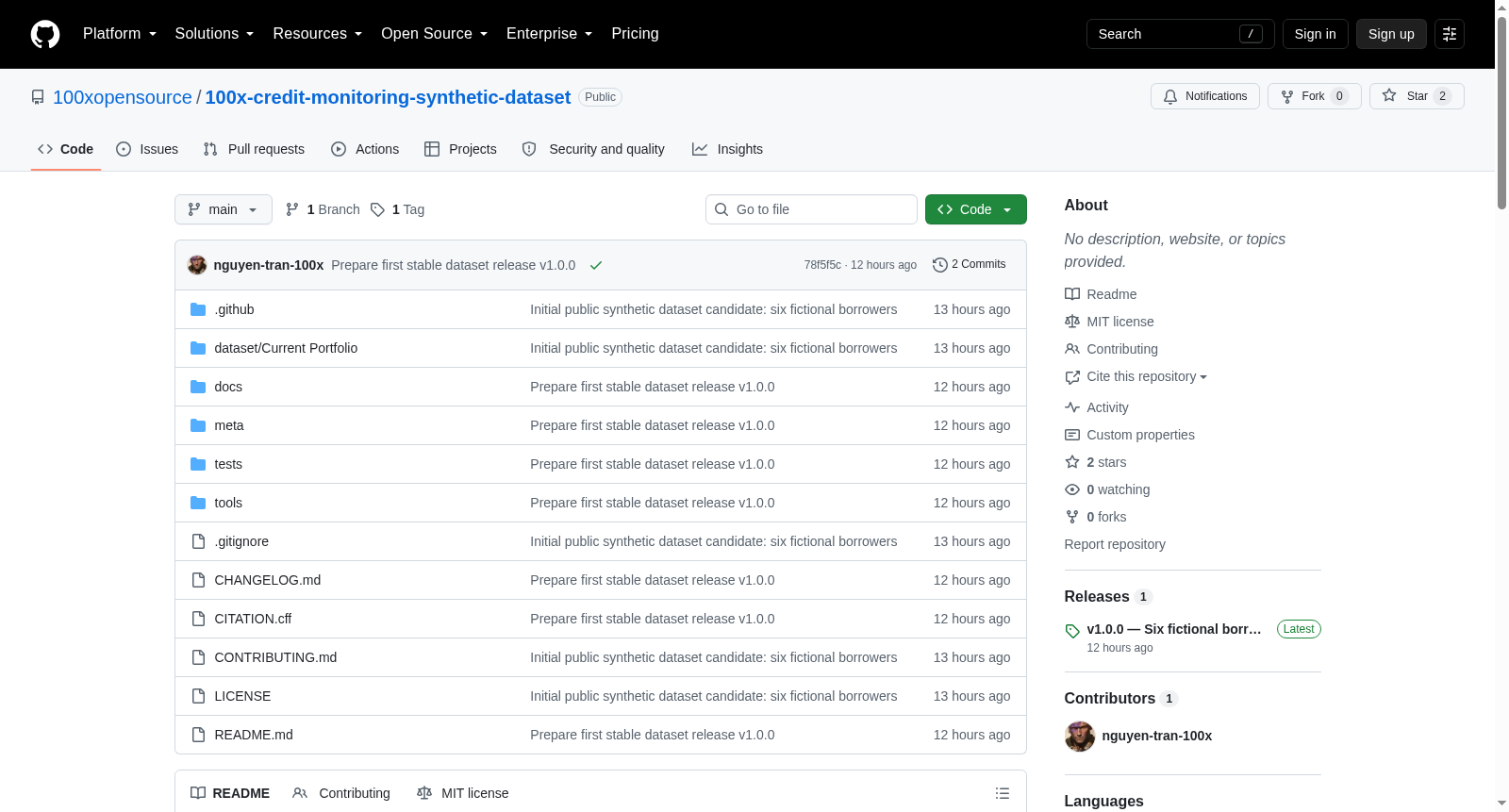Expand Cite this repository dropdown
Image resolution: width=1509 pixels, height=812 pixels.
[1146, 376]
